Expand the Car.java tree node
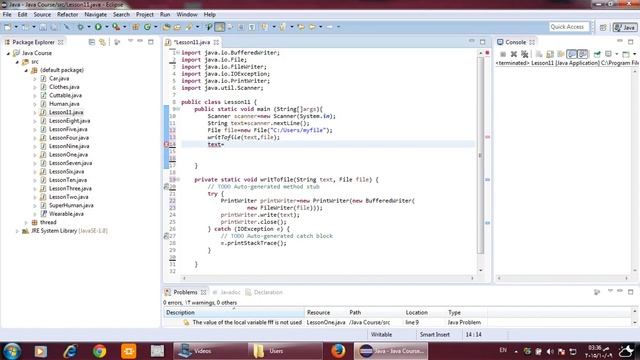The image size is (640, 360). pyautogui.click(x=35, y=78)
